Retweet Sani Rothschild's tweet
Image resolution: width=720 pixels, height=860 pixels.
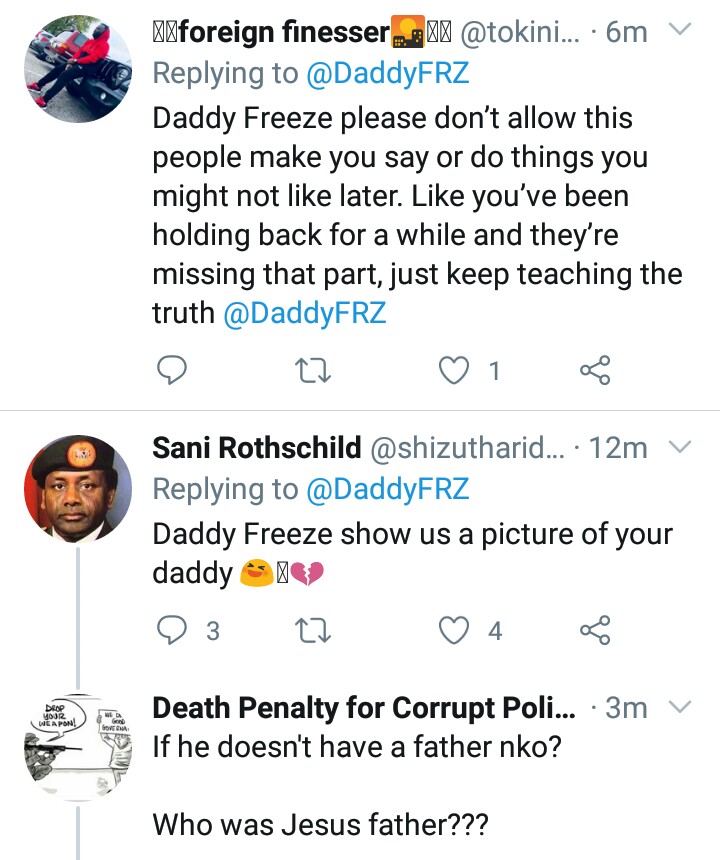[316, 630]
